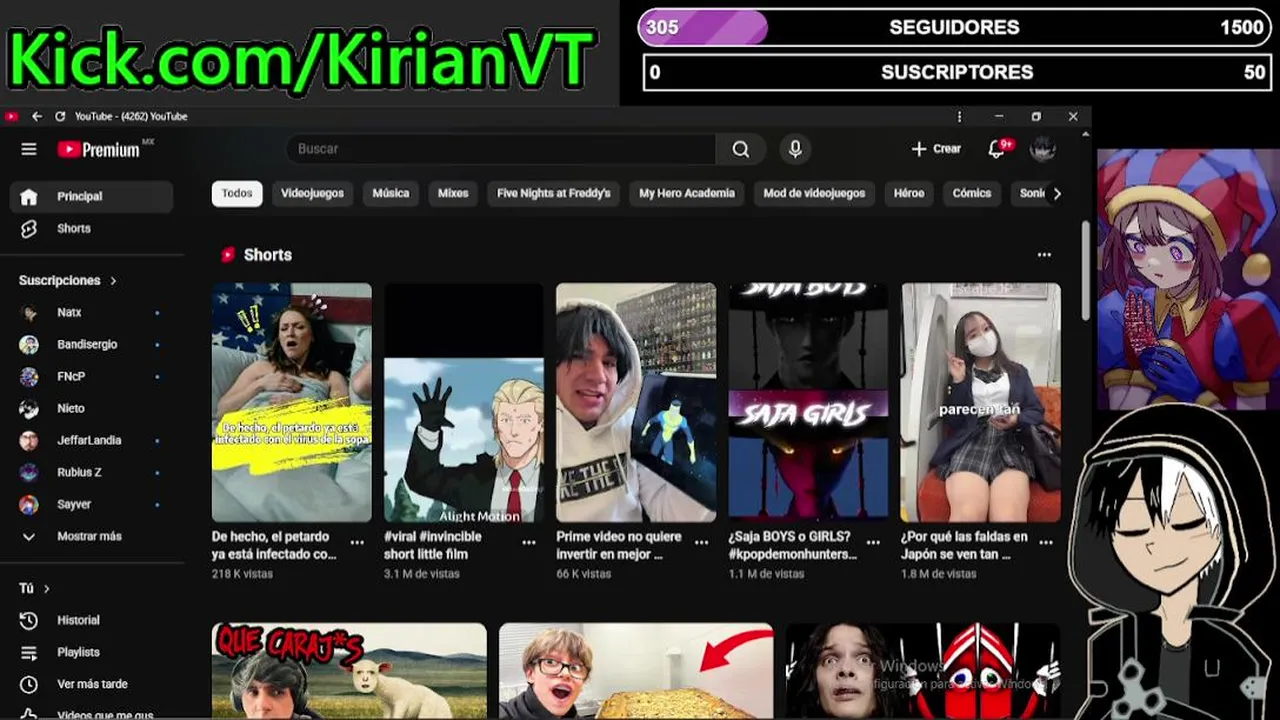Select the Videojuegos filter chip
Viewport: 1280px width, 720px height.
coord(312,193)
